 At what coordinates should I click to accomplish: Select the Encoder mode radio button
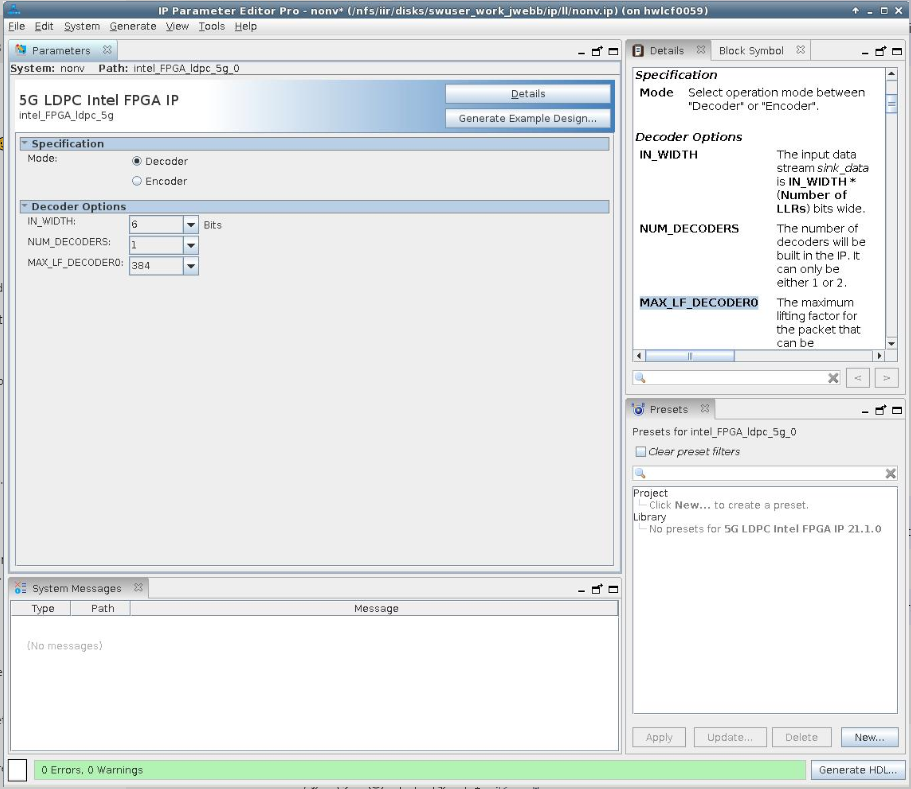pos(137,181)
